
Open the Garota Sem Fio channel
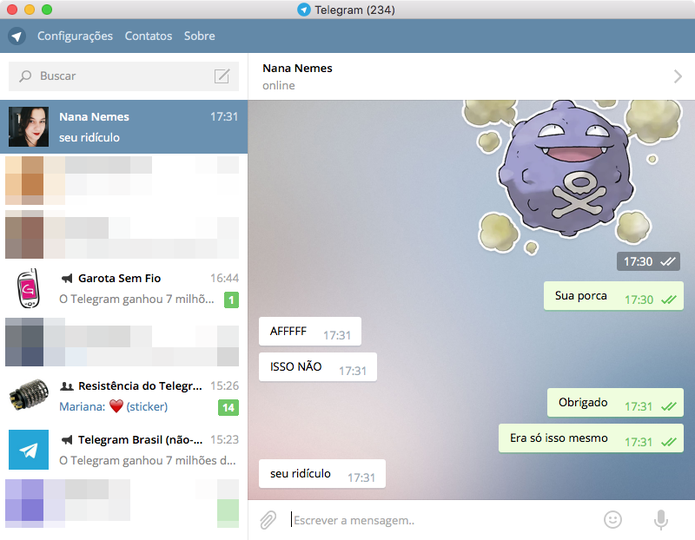(124, 289)
